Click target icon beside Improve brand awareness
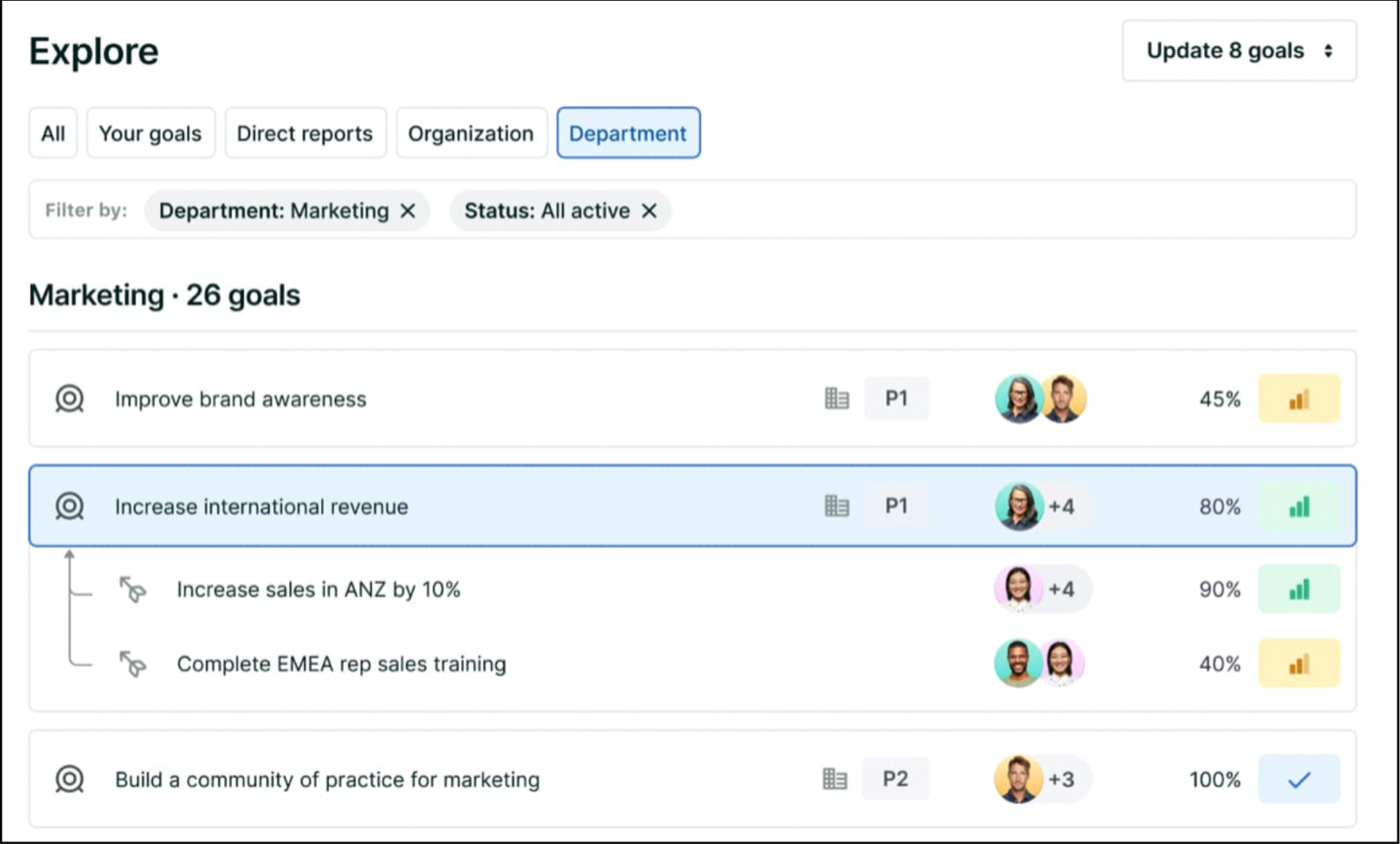The image size is (1400, 844). (x=69, y=399)
